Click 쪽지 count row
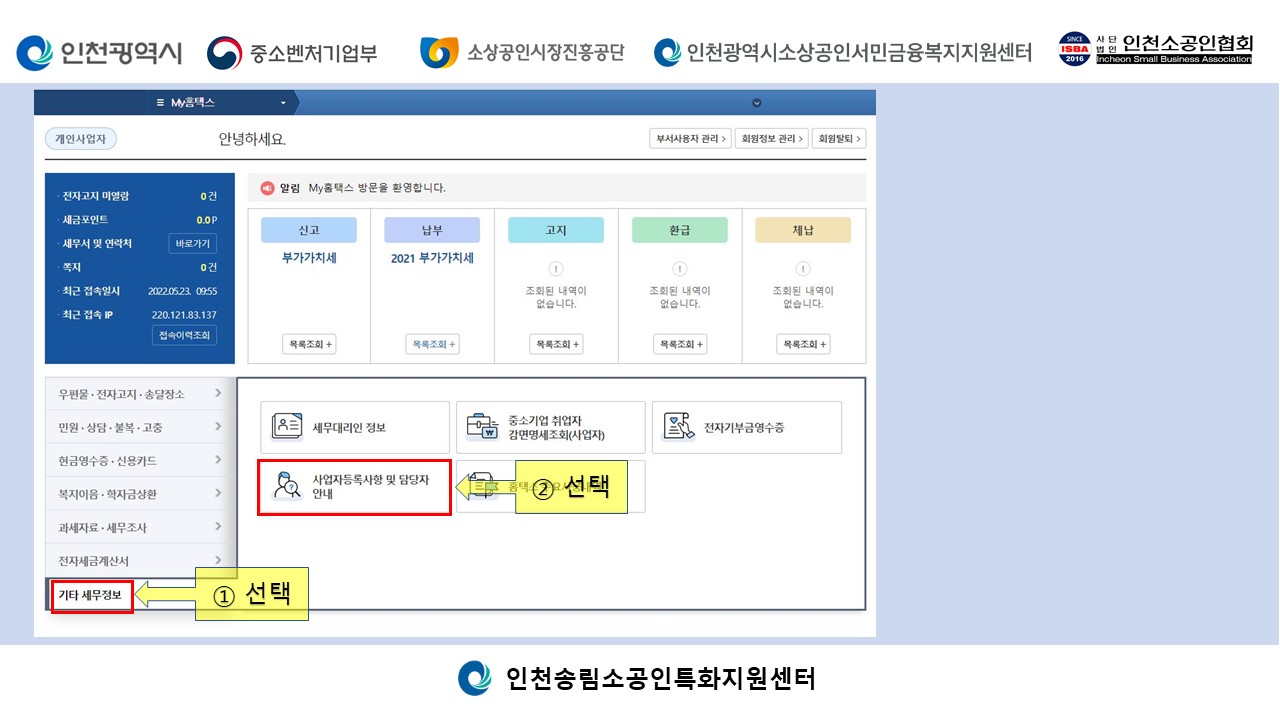This screenshot has width=1280, height=720. [137, 267]
